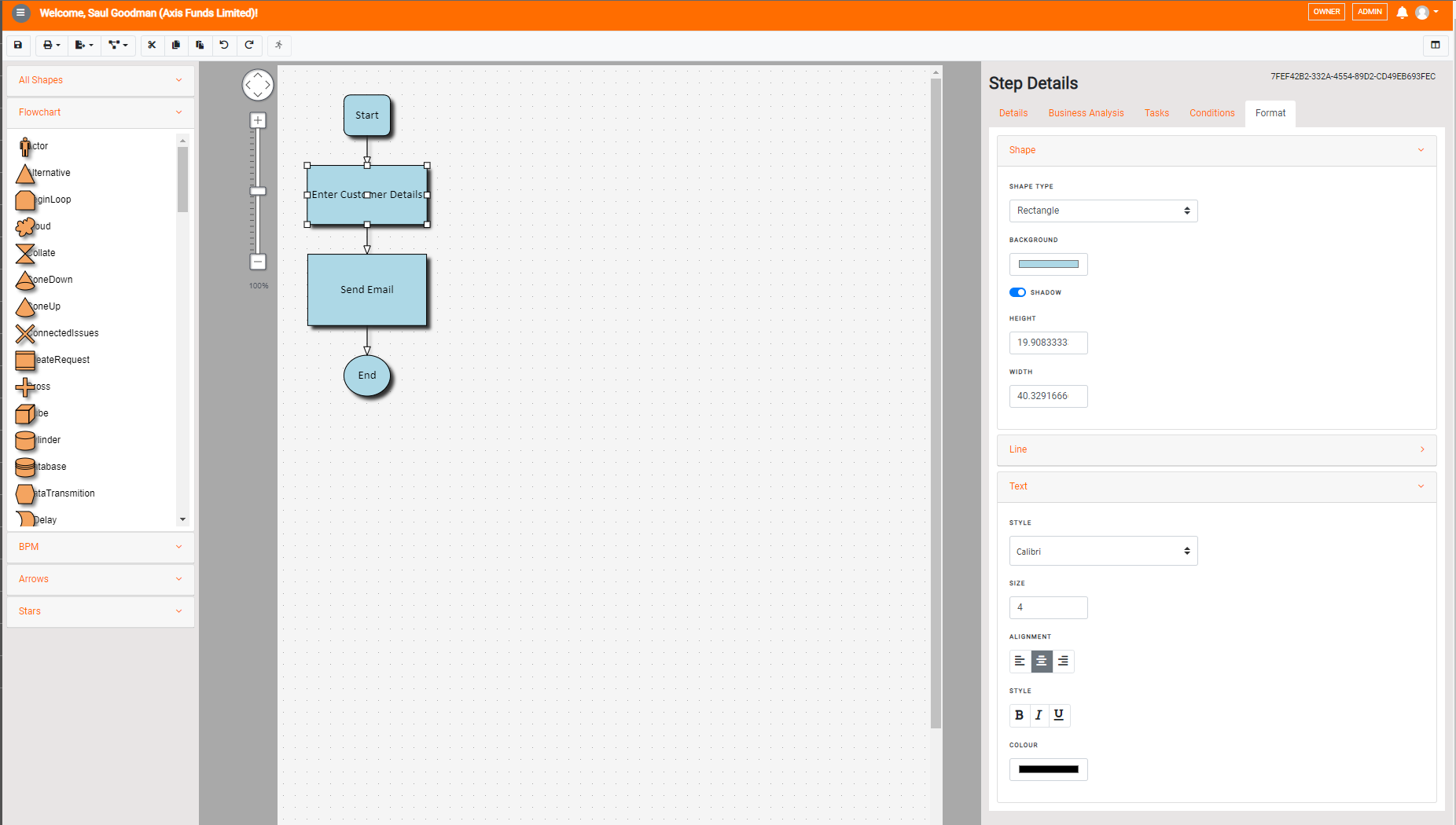Run the process simulation
Screen dimensions: 1456x825
point(278,46)
